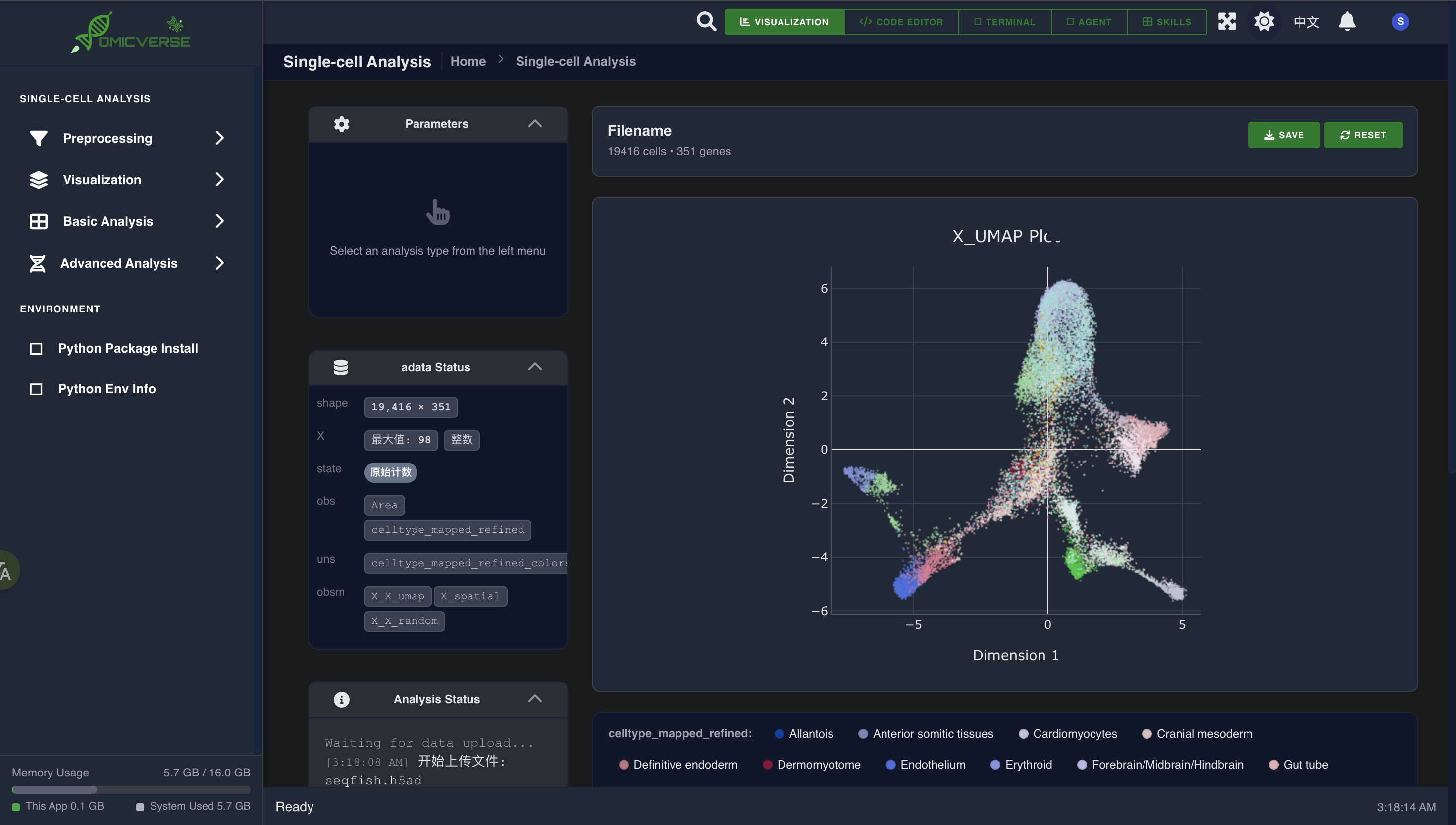
Task: Click the Parameters gear icon
Action: tap(342, 123)
